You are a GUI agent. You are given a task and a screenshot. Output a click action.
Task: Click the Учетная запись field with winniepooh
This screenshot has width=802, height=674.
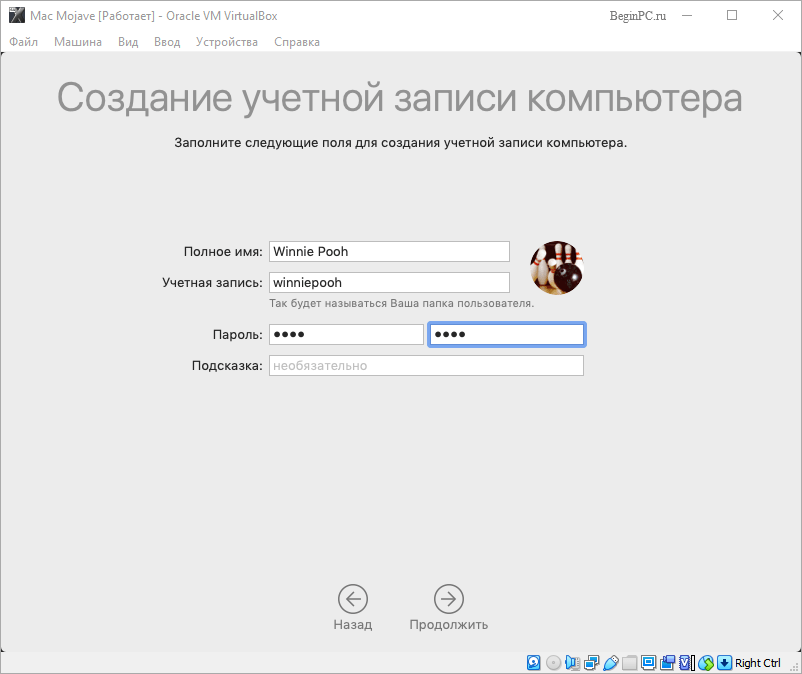pyautogui.click(x=389, y=283)
